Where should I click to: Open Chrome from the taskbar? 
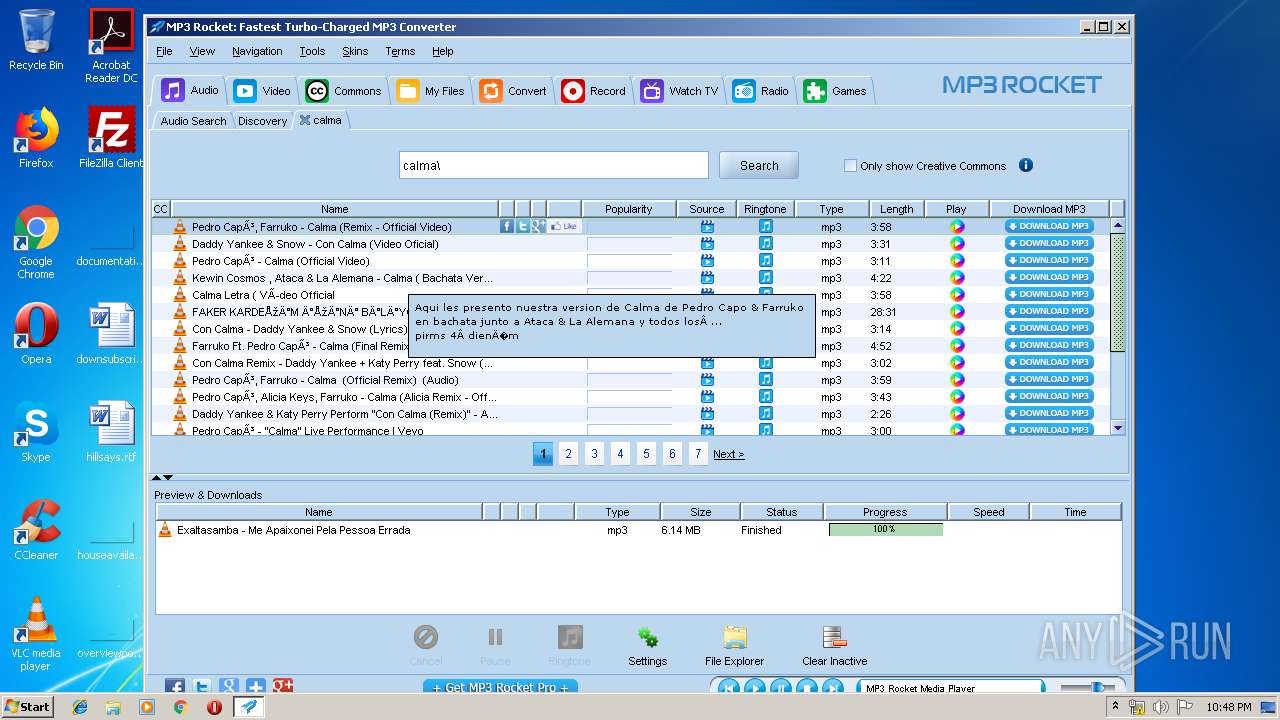coord(180,707)
